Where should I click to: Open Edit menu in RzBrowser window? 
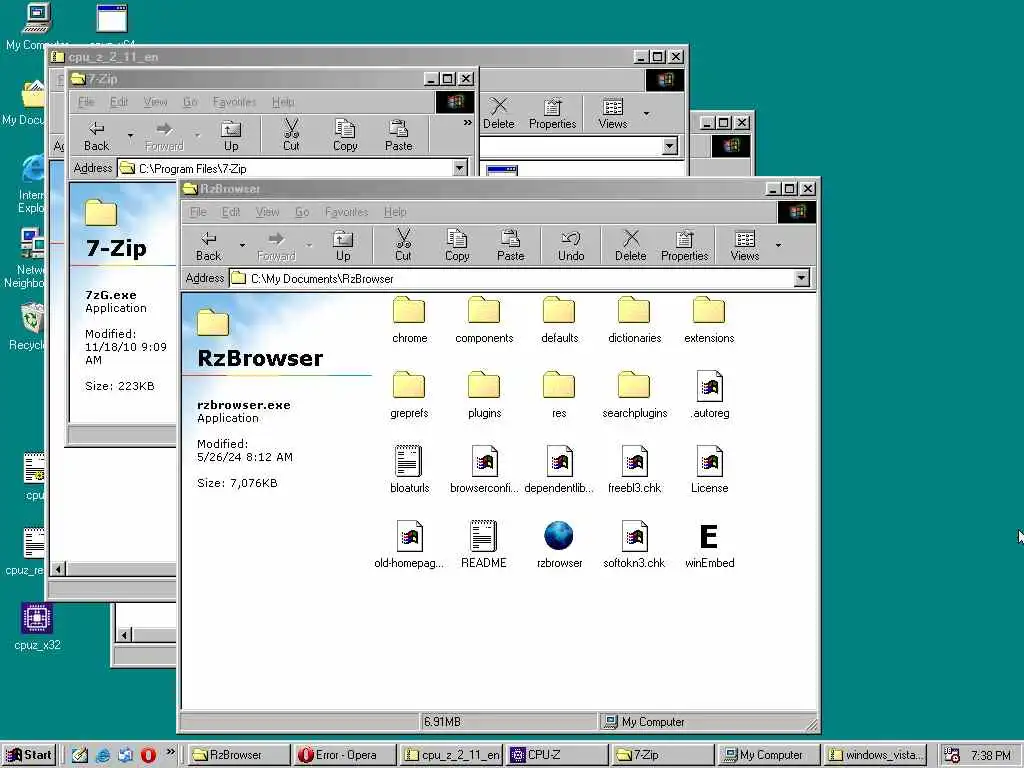coord(231,212)
